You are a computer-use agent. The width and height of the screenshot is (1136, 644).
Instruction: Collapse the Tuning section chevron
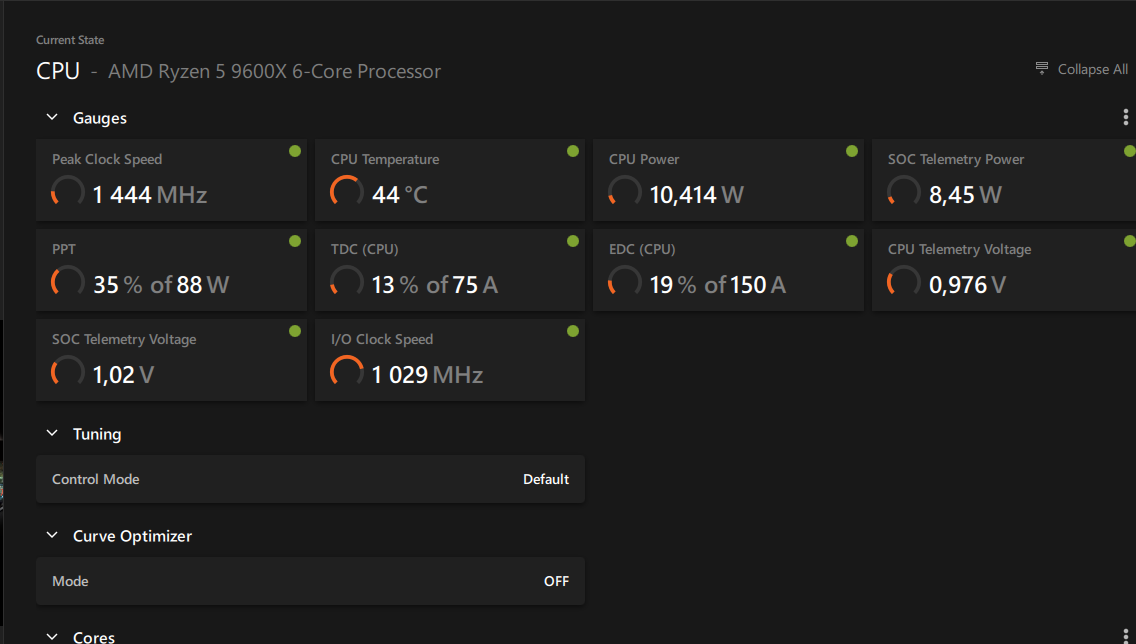click(52, 434)
